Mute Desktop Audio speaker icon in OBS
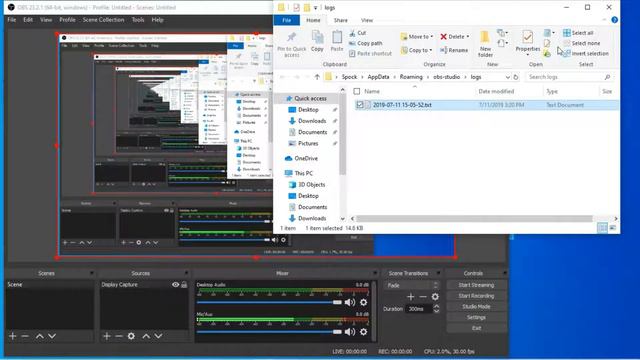640x360 pixels. point(350,302)
